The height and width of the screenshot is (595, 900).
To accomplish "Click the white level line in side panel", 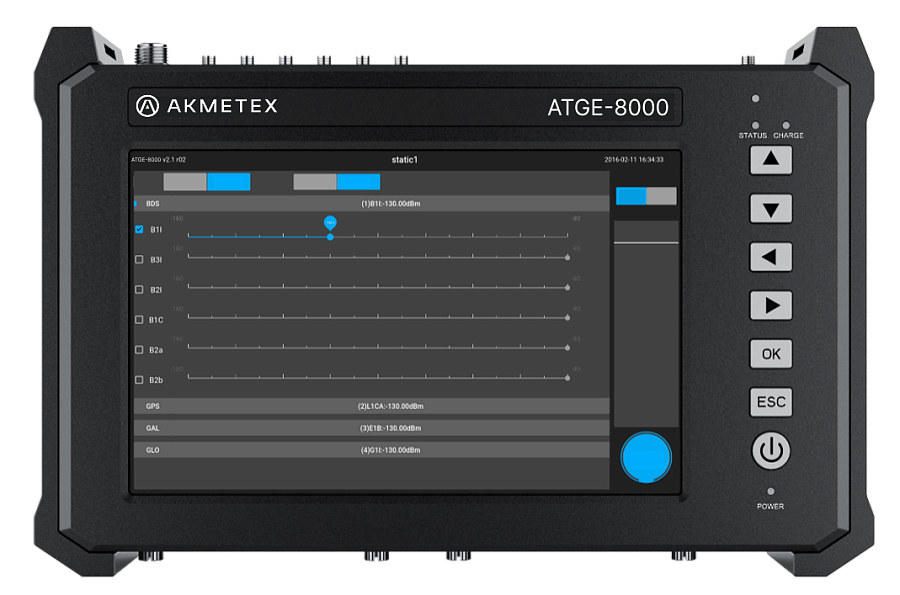I will [x=646, y=243].
